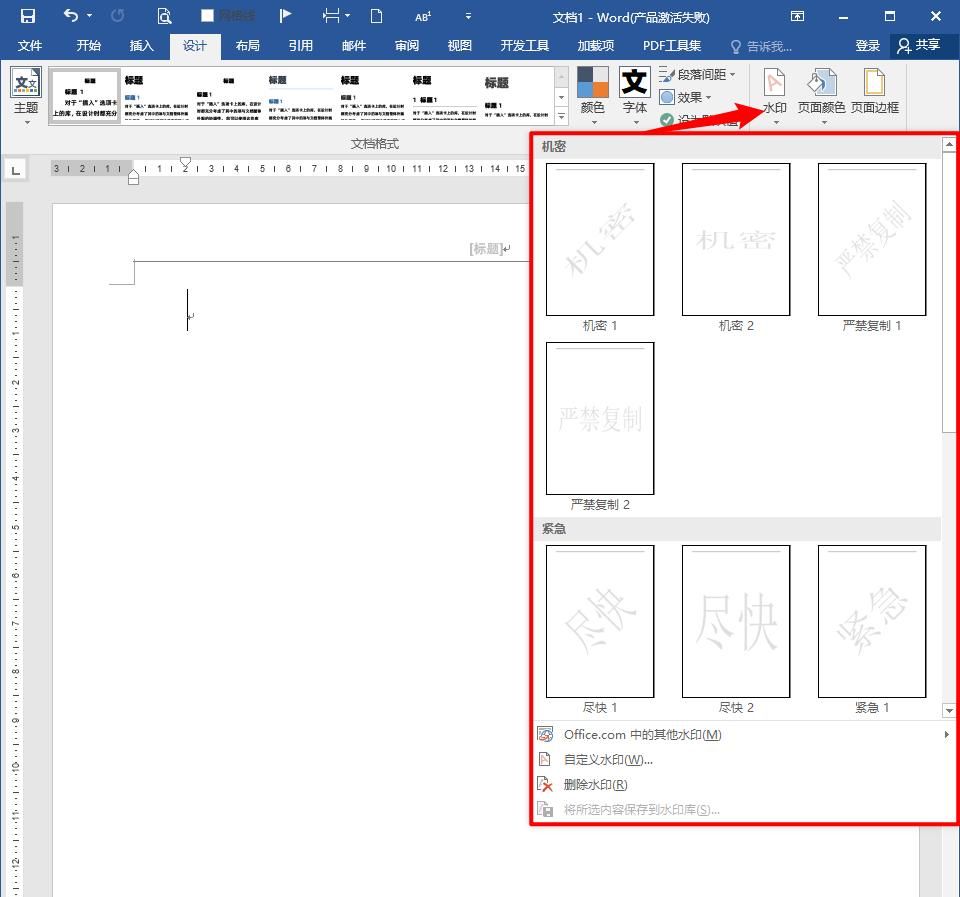Click the 告诉我 search box

pyautogui.click(x=762, y=47)
